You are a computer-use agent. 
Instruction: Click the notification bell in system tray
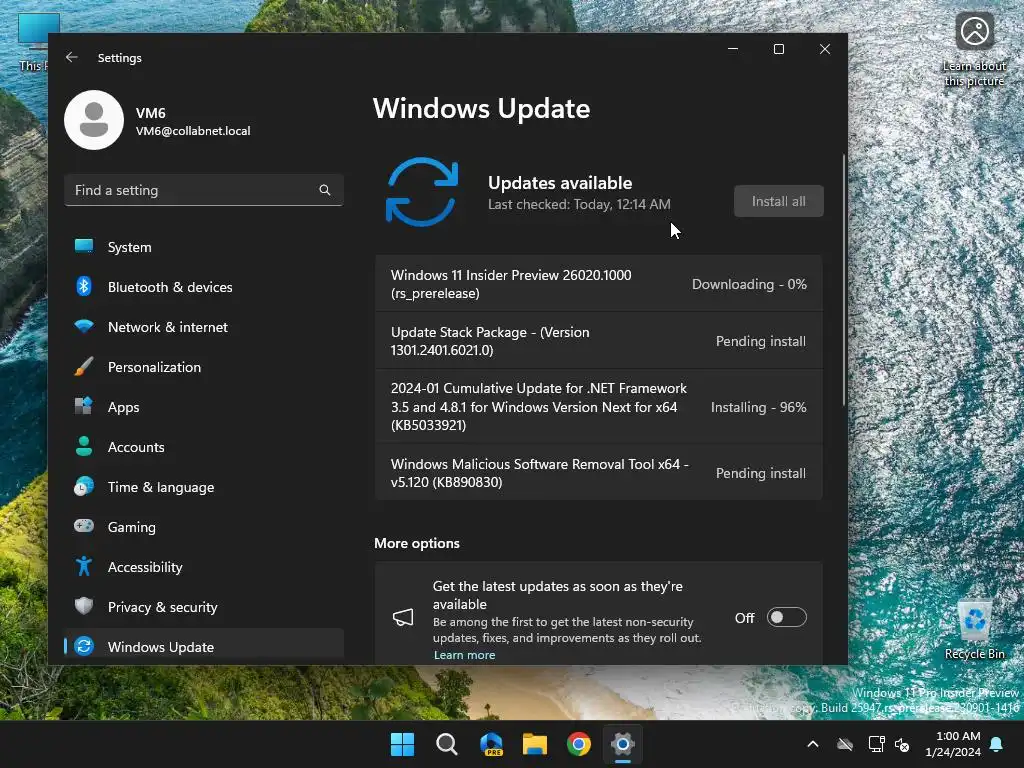[997, 744]
